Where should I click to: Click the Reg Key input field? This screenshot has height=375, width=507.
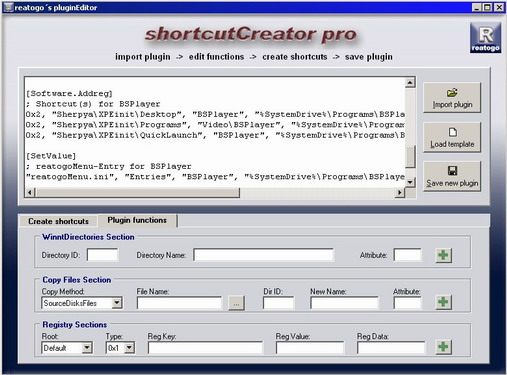pyautogui.click(x=205, y=348)
